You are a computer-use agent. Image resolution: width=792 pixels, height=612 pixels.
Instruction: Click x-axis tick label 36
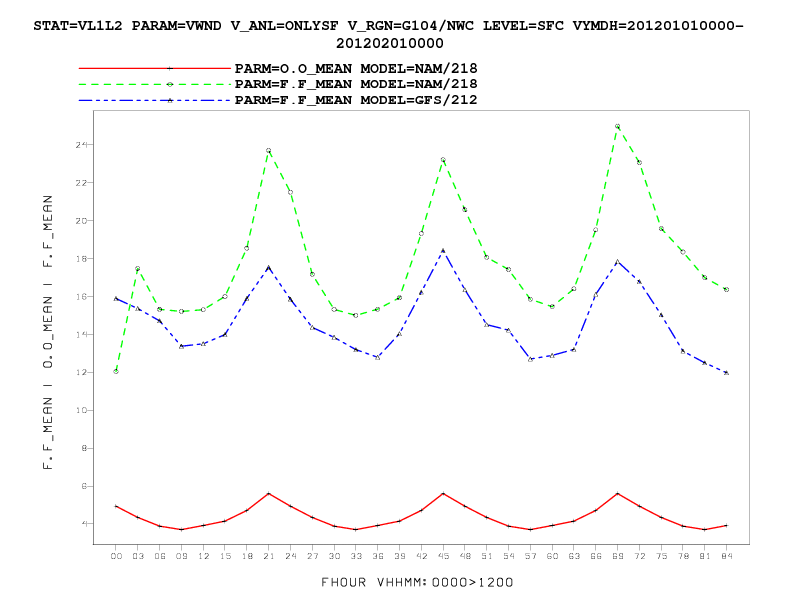tap(378, 556)
